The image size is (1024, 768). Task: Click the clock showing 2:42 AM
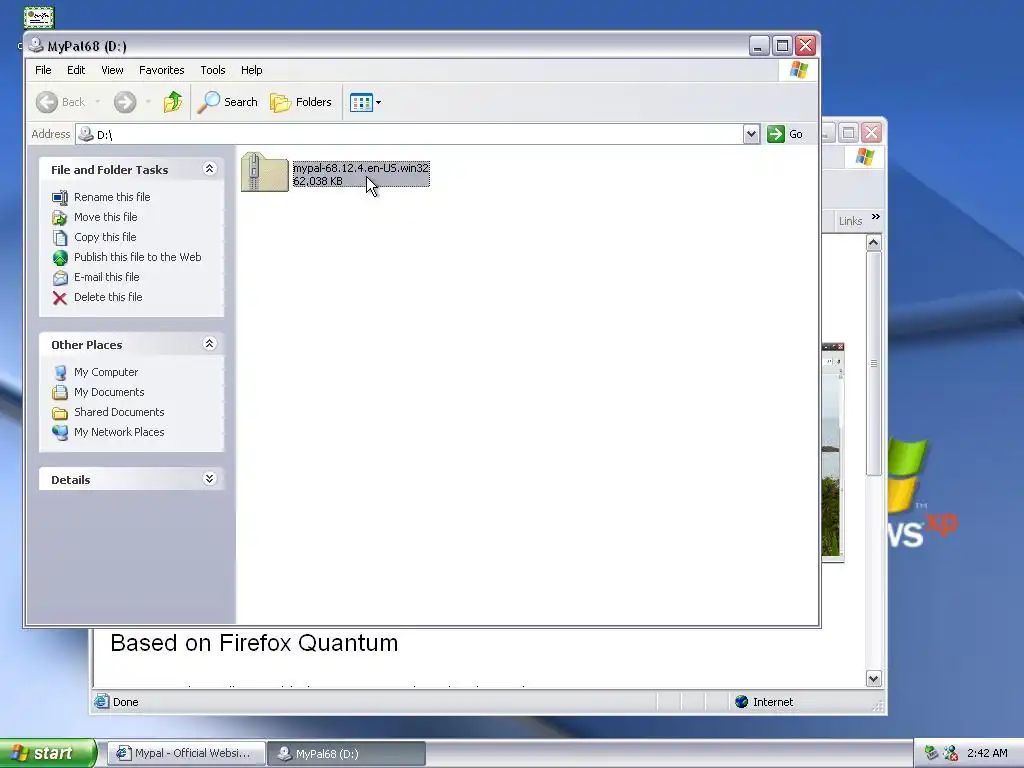tap(987, 753)
